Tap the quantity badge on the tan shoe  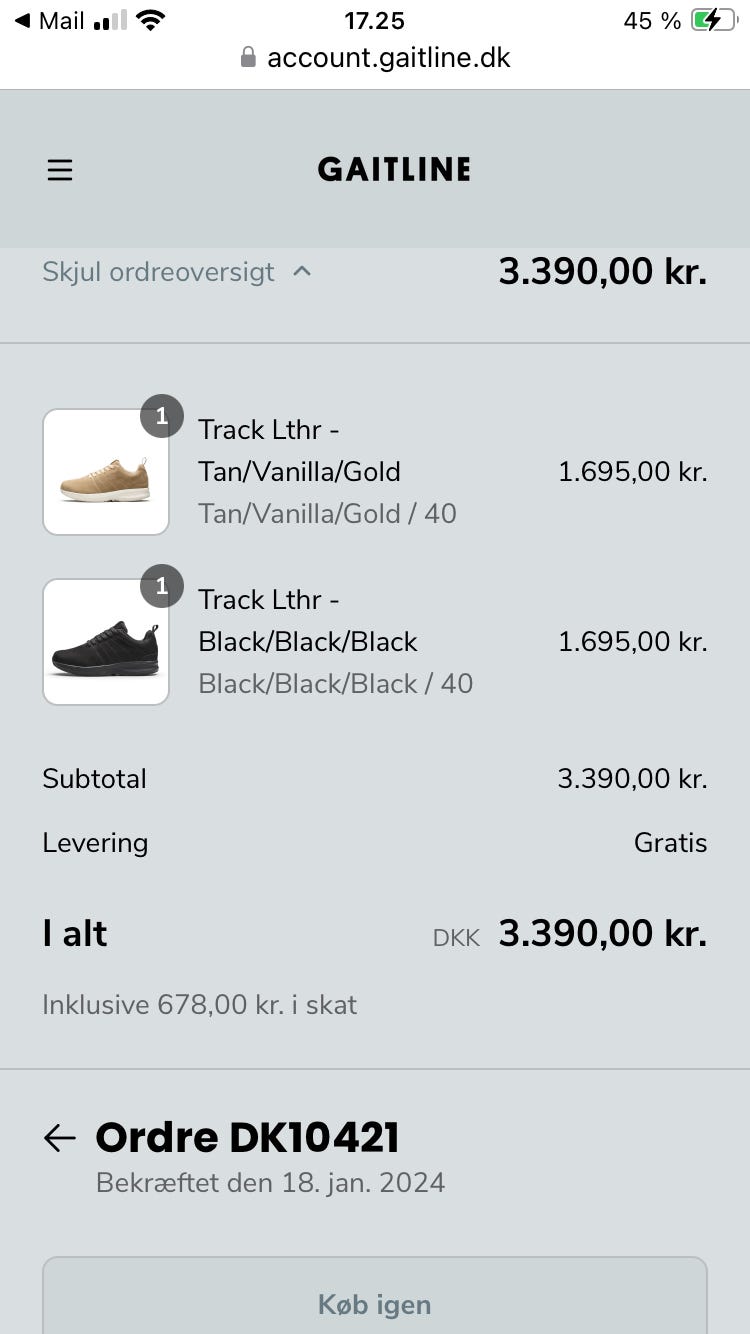[162, 416]
